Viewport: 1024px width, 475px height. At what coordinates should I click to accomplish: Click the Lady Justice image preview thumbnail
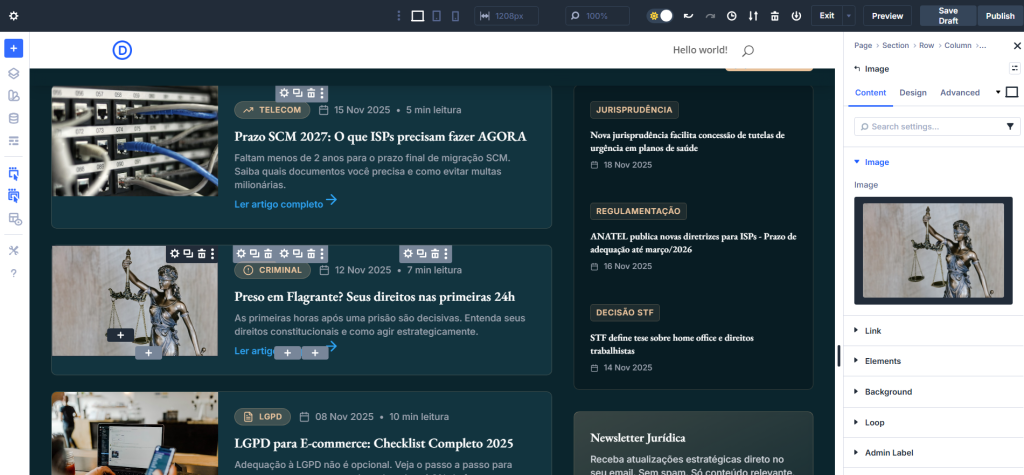pyautogui.click(x=933, y=250)
